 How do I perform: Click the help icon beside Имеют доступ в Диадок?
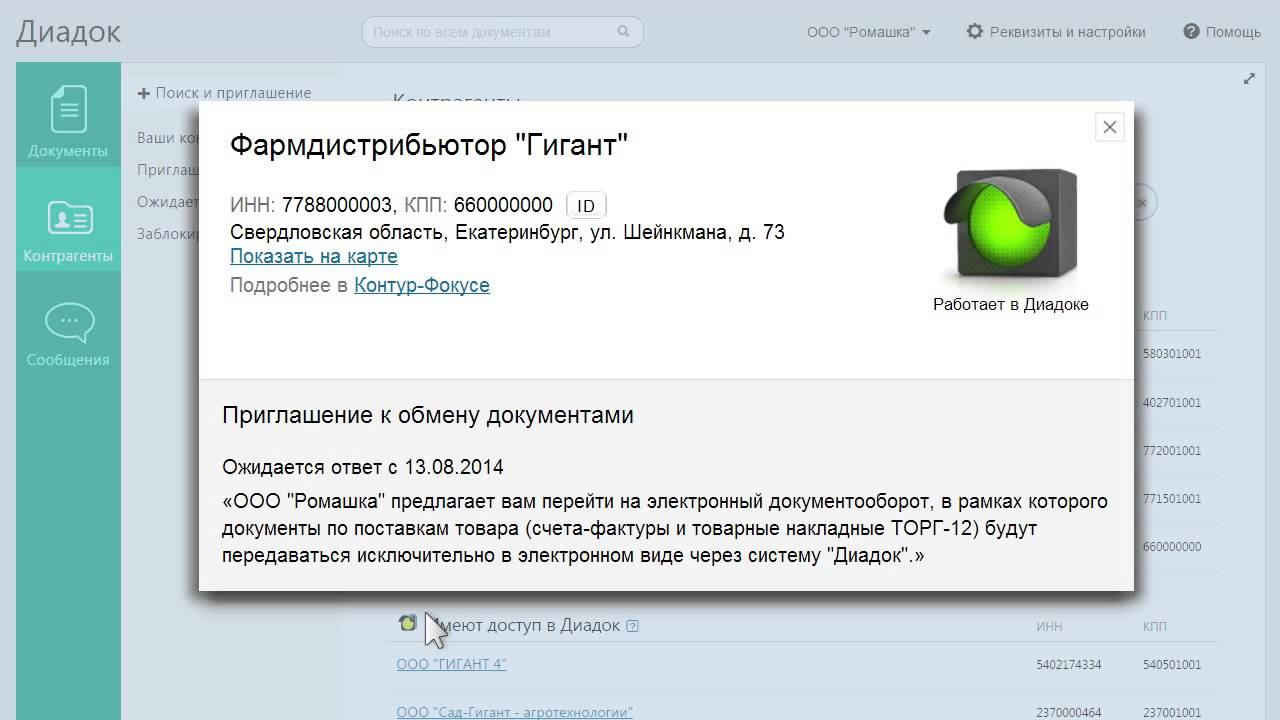tap(632, 626)
